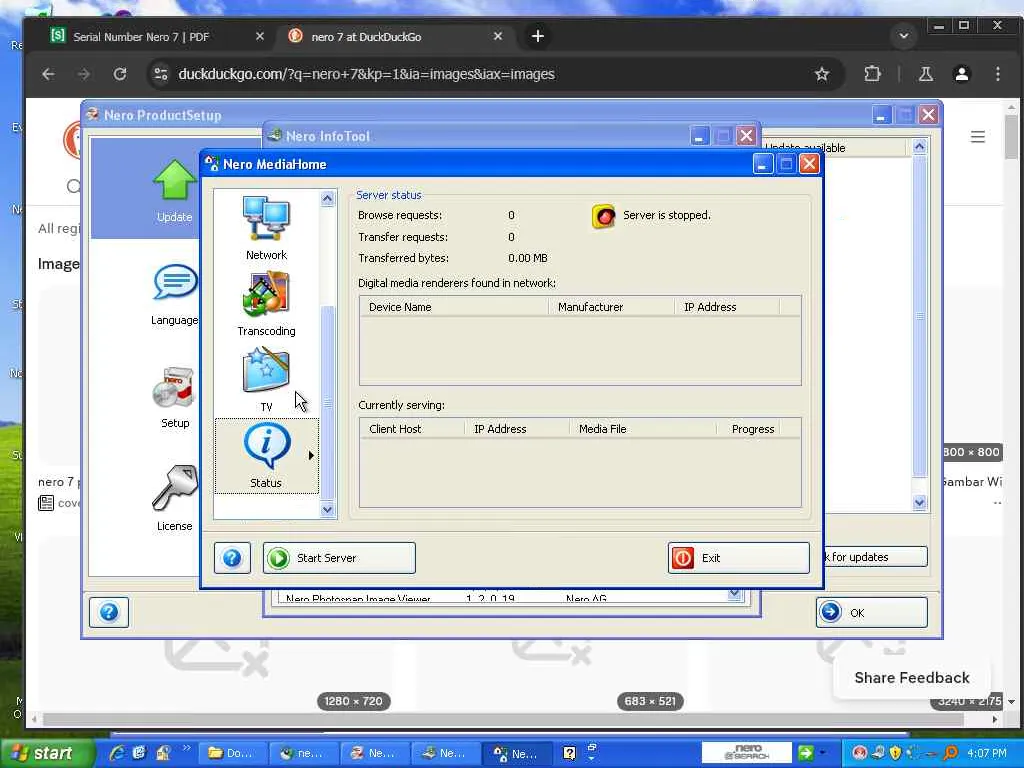Screen dimensions: 1024x768
Task: Click the check for updates button
Action: (875, 557)
